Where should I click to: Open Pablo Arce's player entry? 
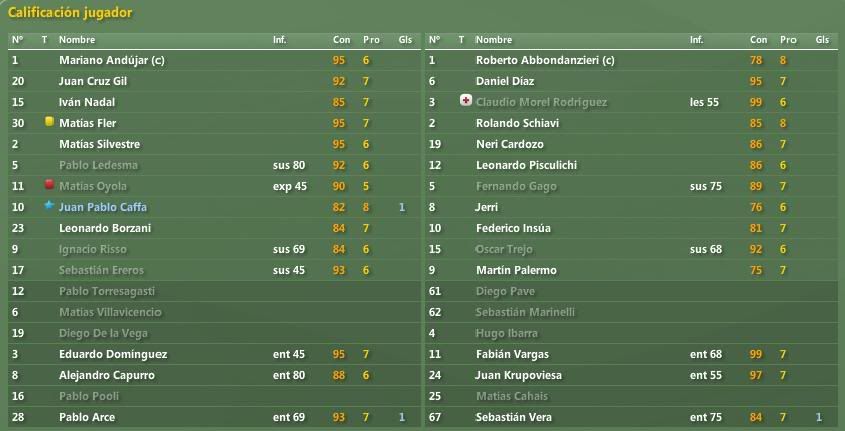point(87,417)
